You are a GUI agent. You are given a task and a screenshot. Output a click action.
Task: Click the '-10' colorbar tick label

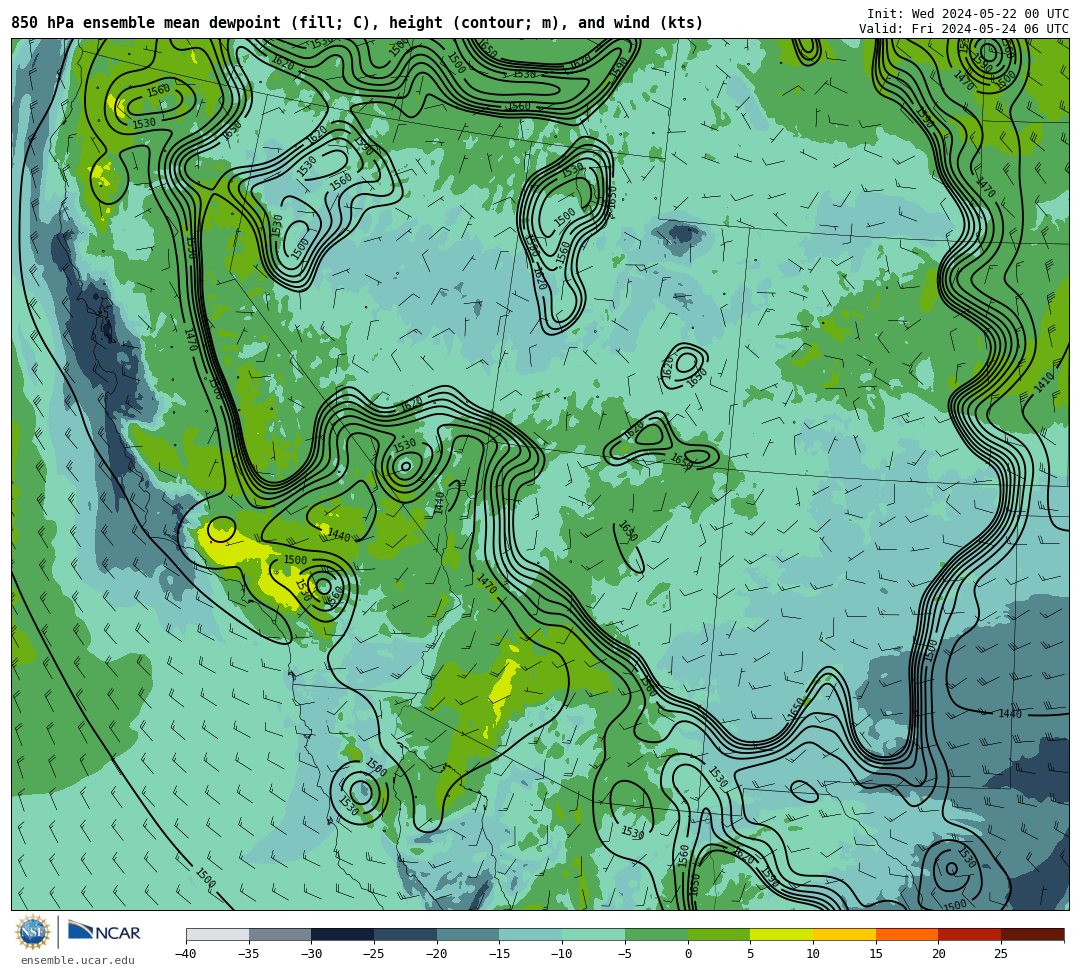[x=562, y=954]
